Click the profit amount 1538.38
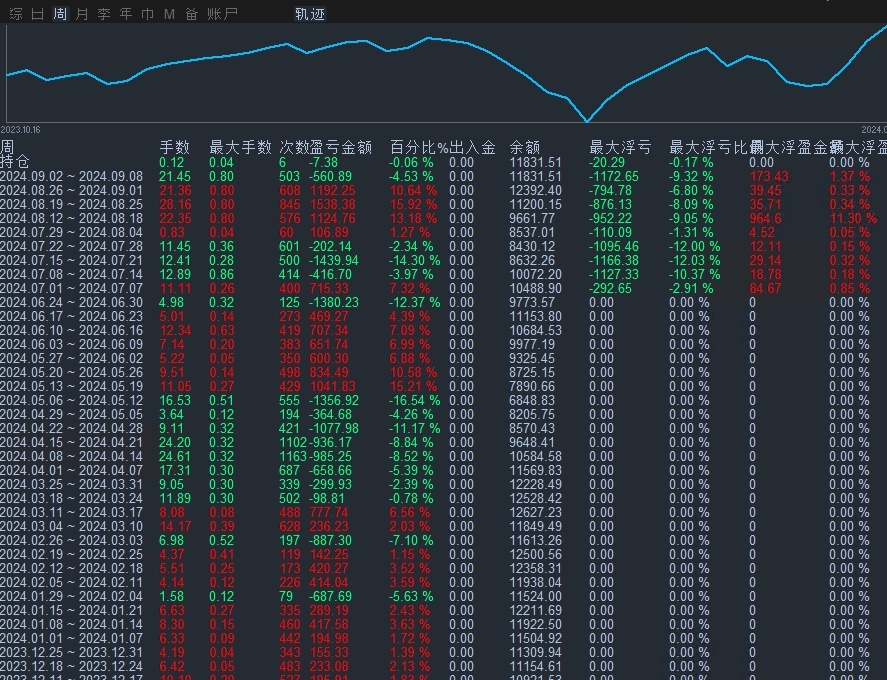The width and height of the screenshot is (887, 680). [x=333, y=204]
